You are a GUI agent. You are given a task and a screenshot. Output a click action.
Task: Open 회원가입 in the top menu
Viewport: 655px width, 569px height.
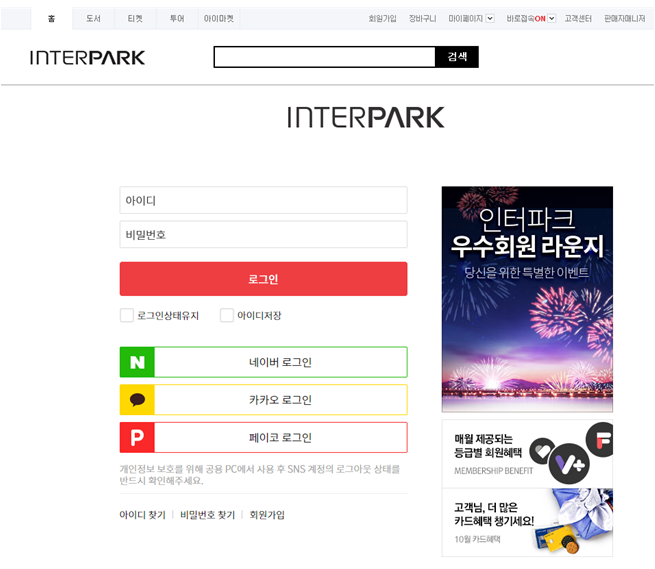(382, 18)
